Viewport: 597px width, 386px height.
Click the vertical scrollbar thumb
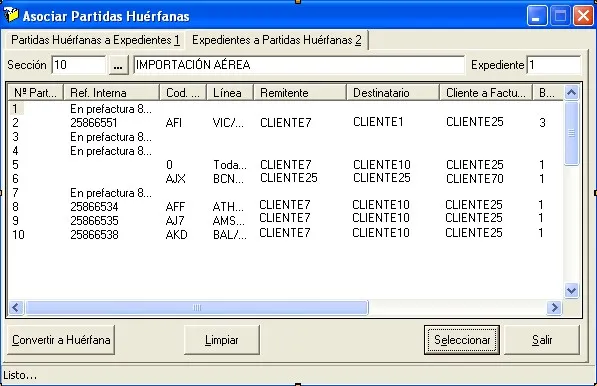point(571,133)
